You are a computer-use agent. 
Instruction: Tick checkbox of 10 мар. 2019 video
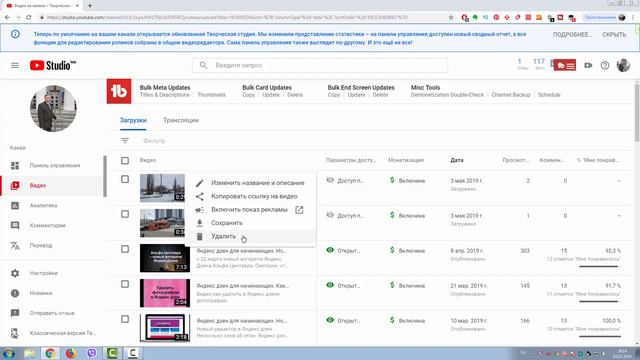tap(125, 319)
